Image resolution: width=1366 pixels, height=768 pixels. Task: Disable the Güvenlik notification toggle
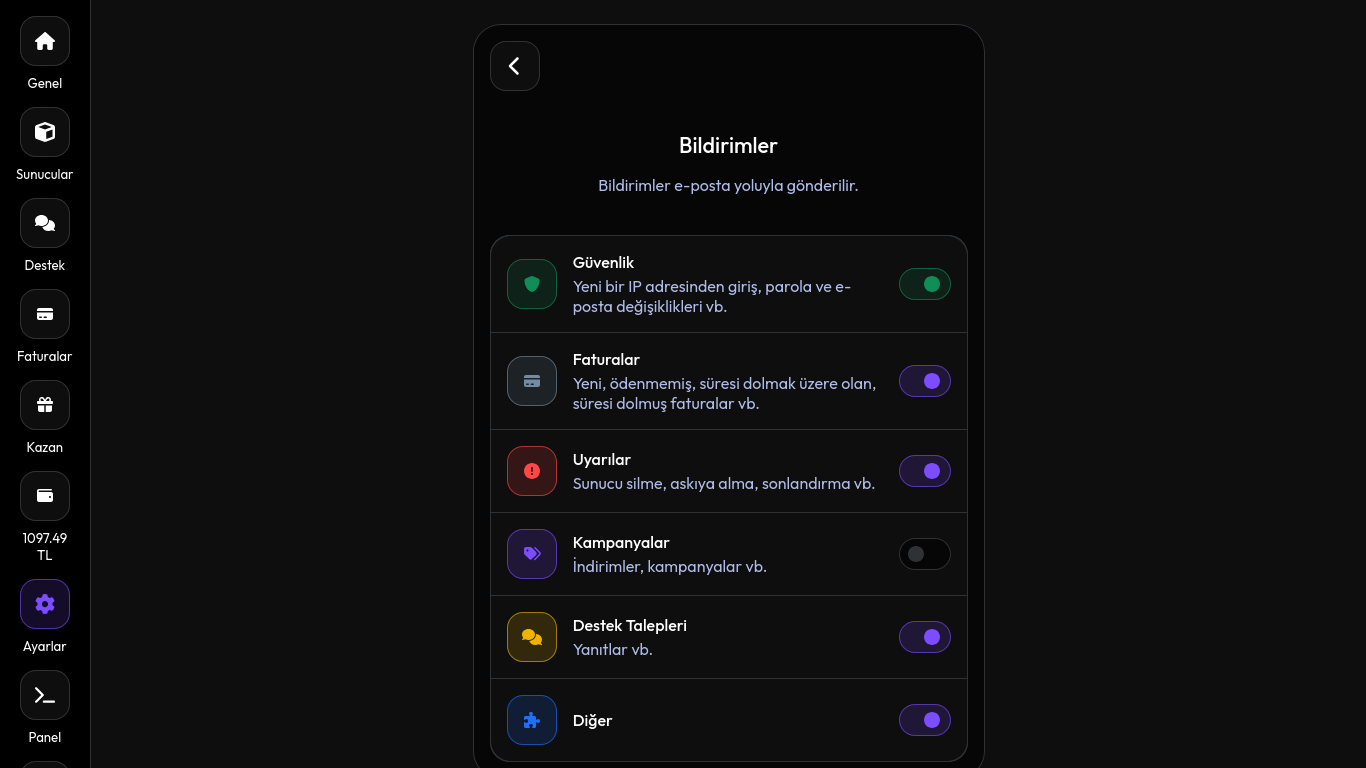coord(925,284)
